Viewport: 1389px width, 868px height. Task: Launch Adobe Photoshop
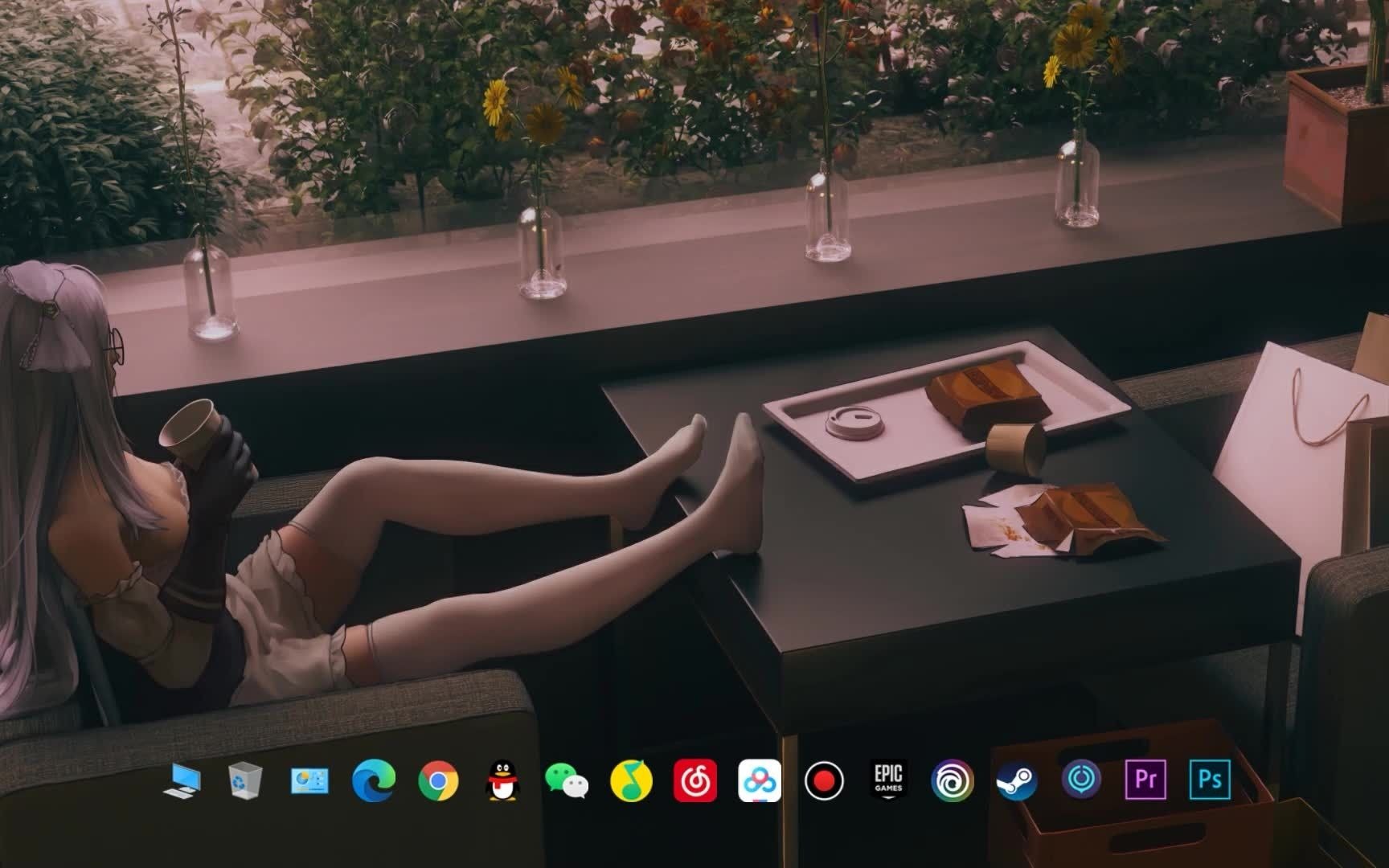coord(1210,779)
